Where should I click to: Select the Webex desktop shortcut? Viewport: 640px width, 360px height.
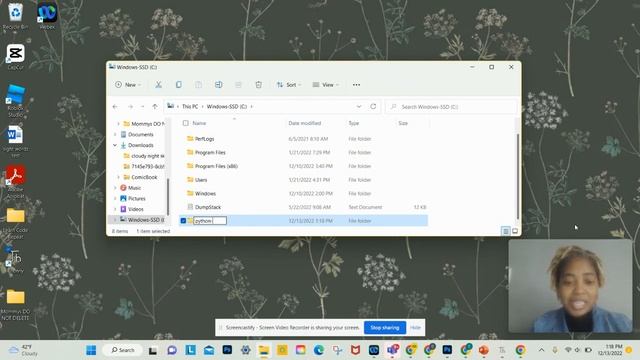[x=47, y=16]
